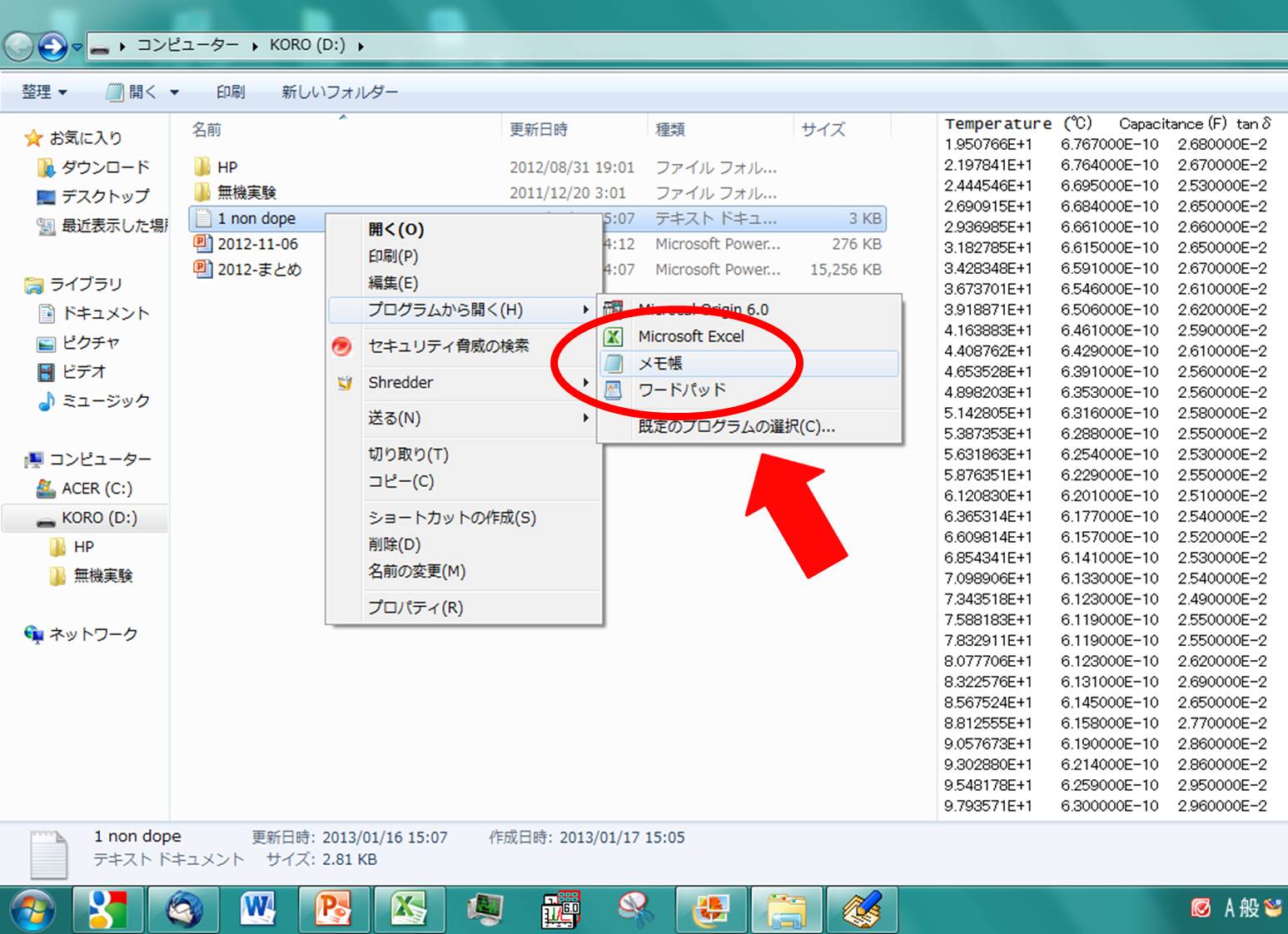The image size is (1288, 934).
Task: Expand プログラムから開く(H) submenu
Action: 463,310
